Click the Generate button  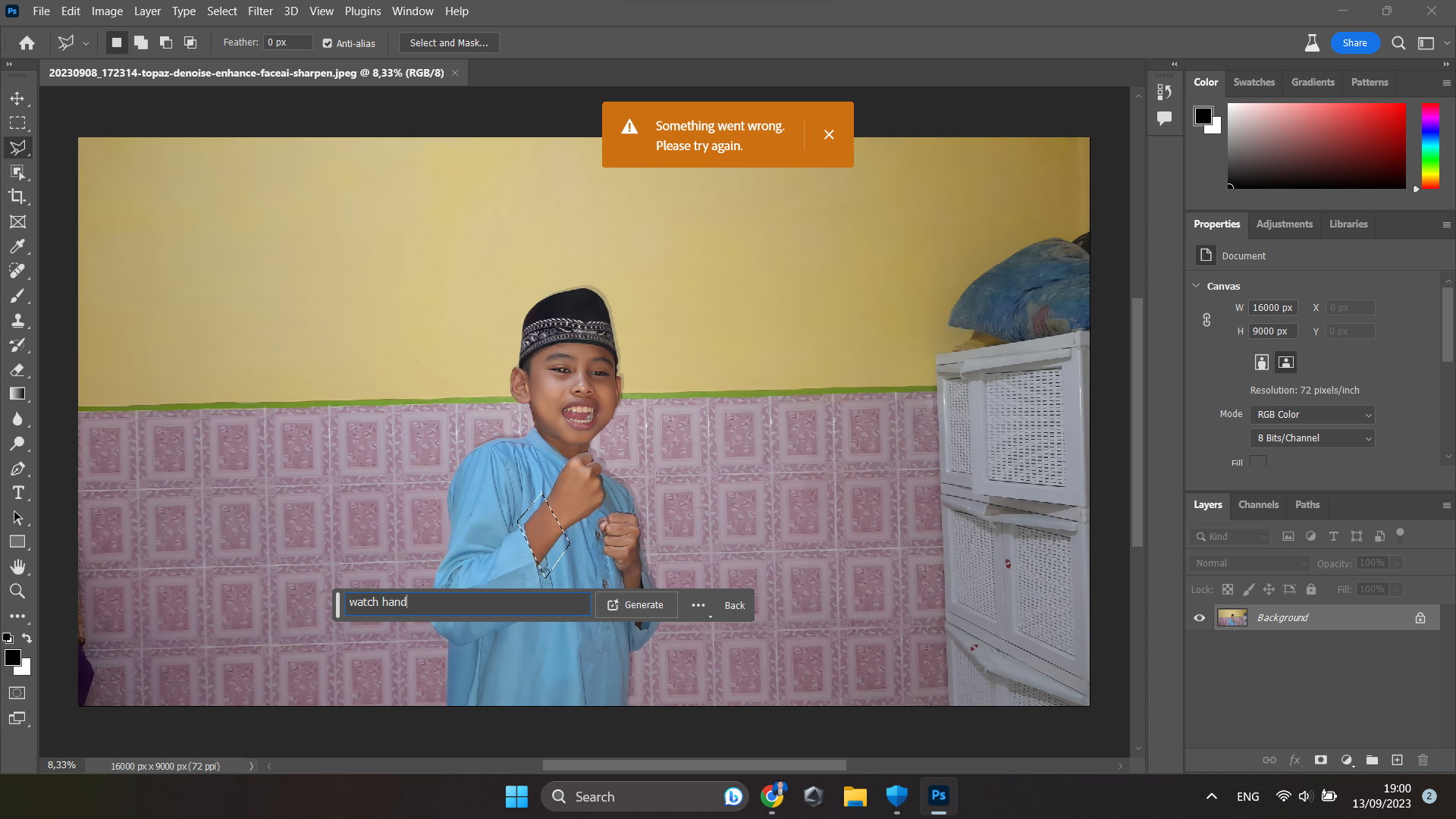click(635, 604)
